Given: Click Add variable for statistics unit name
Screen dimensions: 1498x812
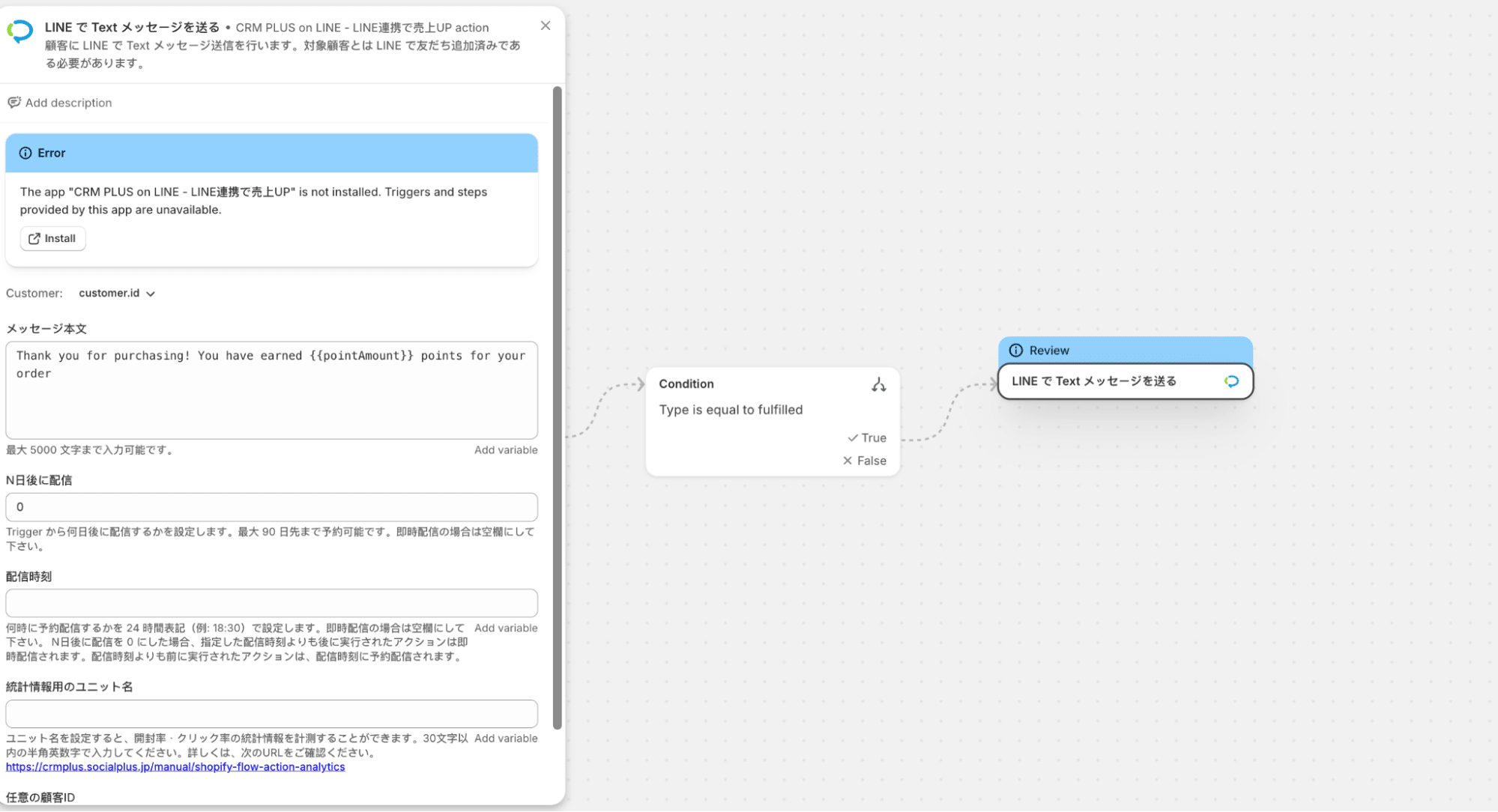Looking at the screenshot, I should [506, 739].
